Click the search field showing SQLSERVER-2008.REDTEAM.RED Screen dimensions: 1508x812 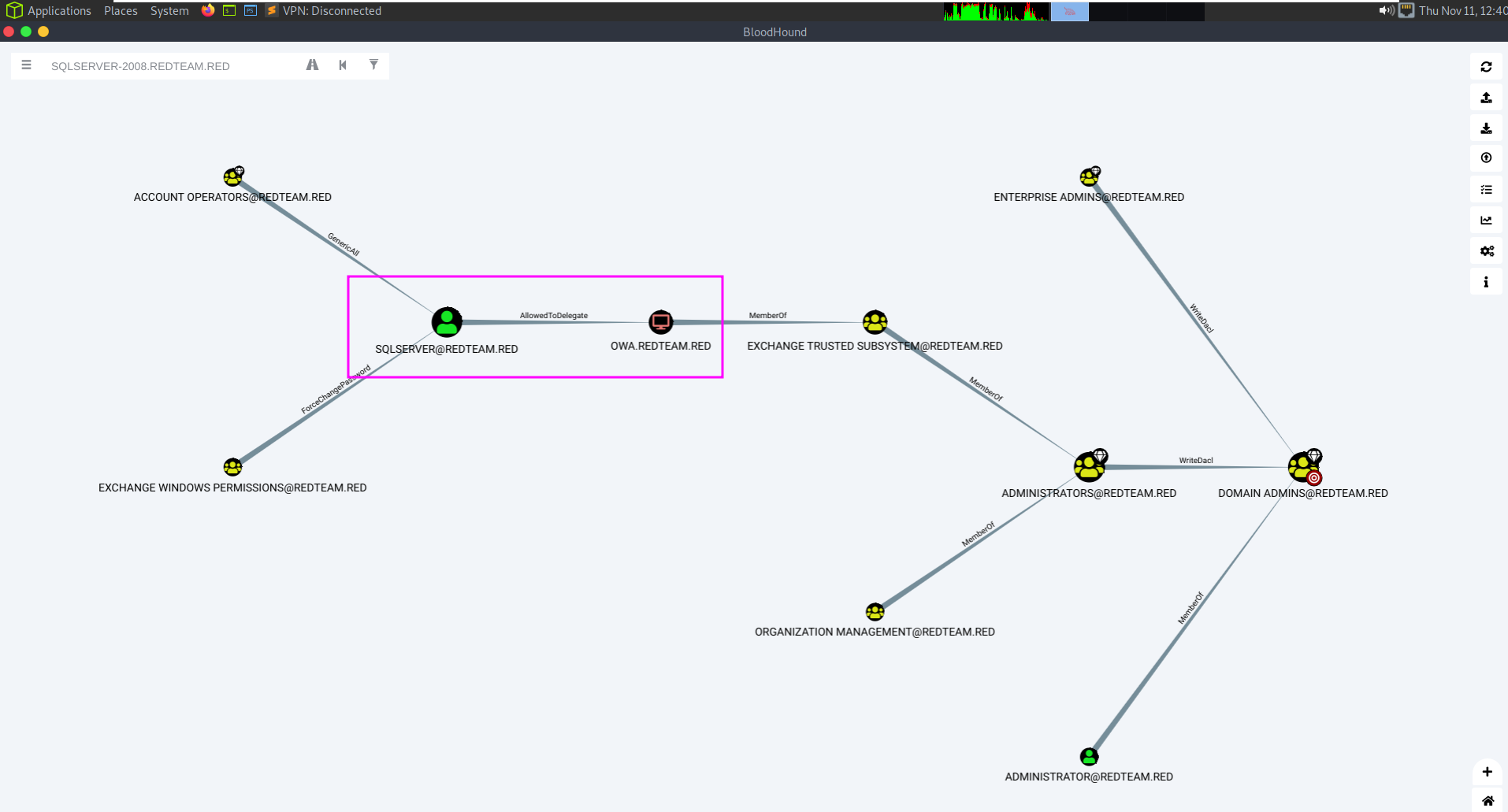[x=172, y=66]
